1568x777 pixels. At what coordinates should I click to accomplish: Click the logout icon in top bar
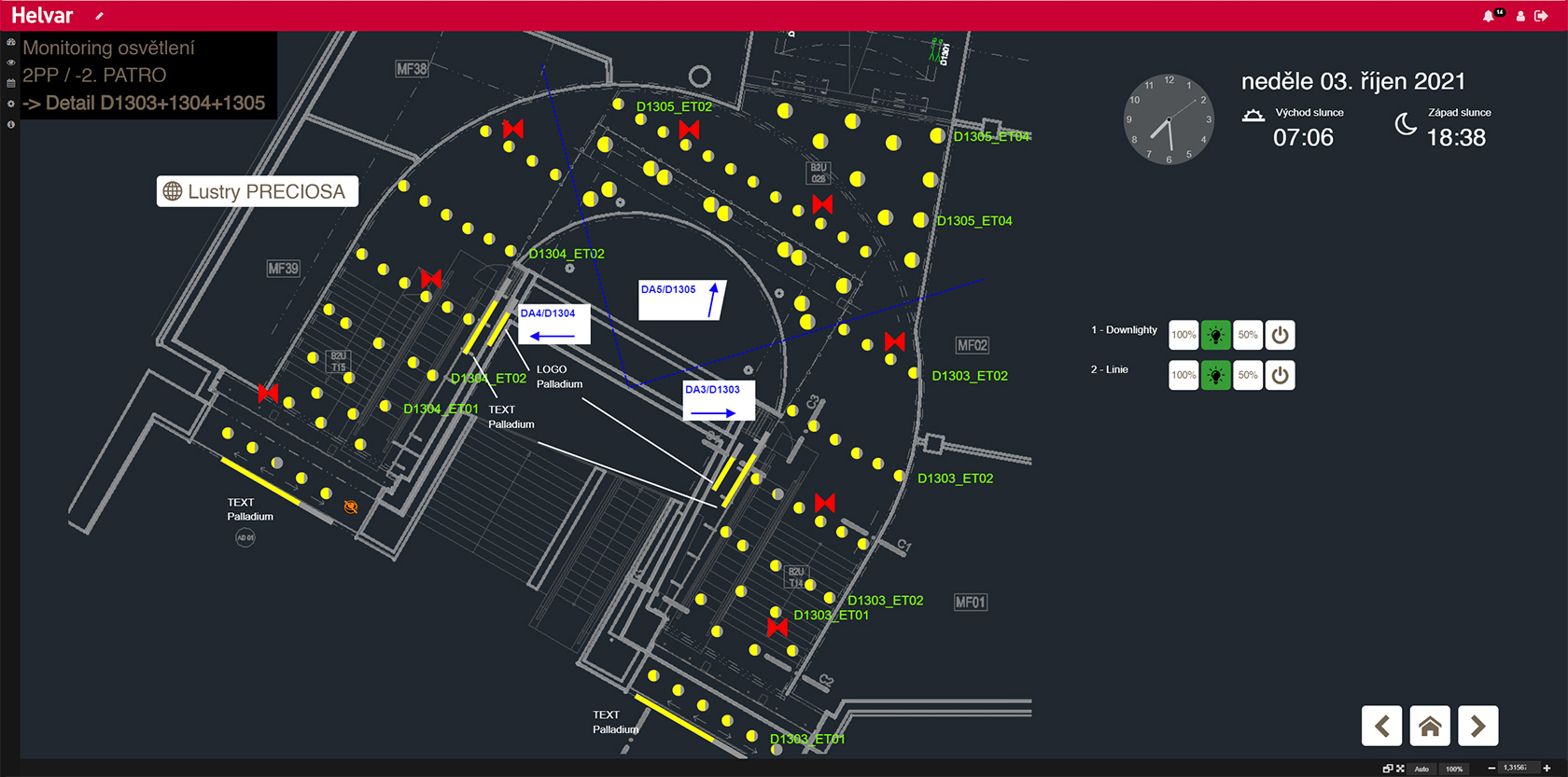pyautogui.click(x=1541, y=16)
